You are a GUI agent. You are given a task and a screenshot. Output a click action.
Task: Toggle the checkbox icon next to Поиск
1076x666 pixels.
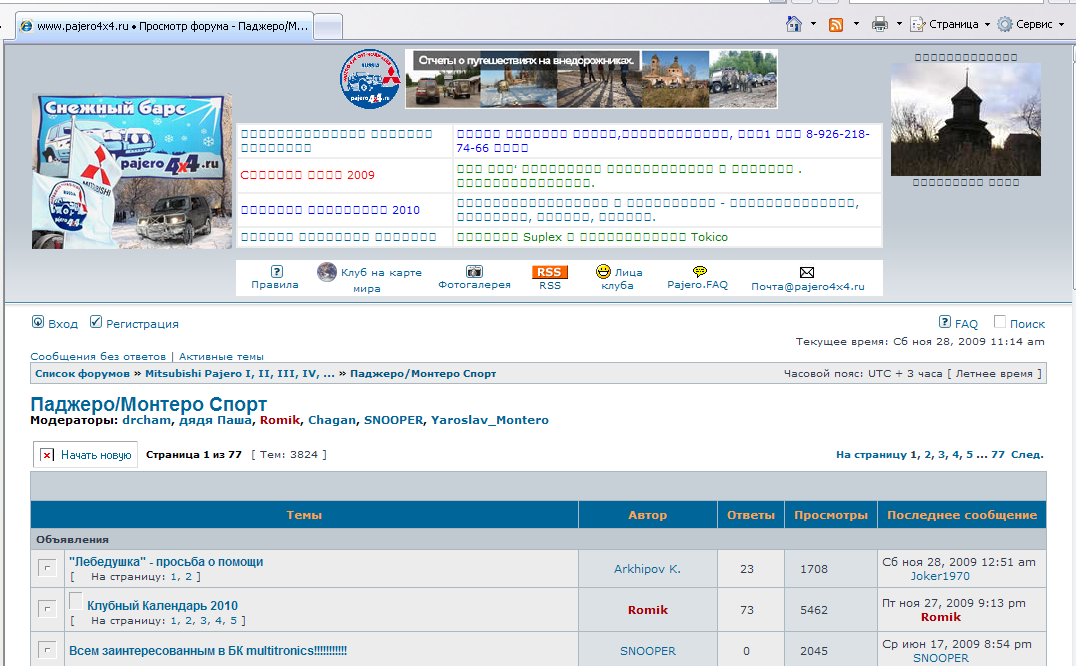click(1000, 322)
